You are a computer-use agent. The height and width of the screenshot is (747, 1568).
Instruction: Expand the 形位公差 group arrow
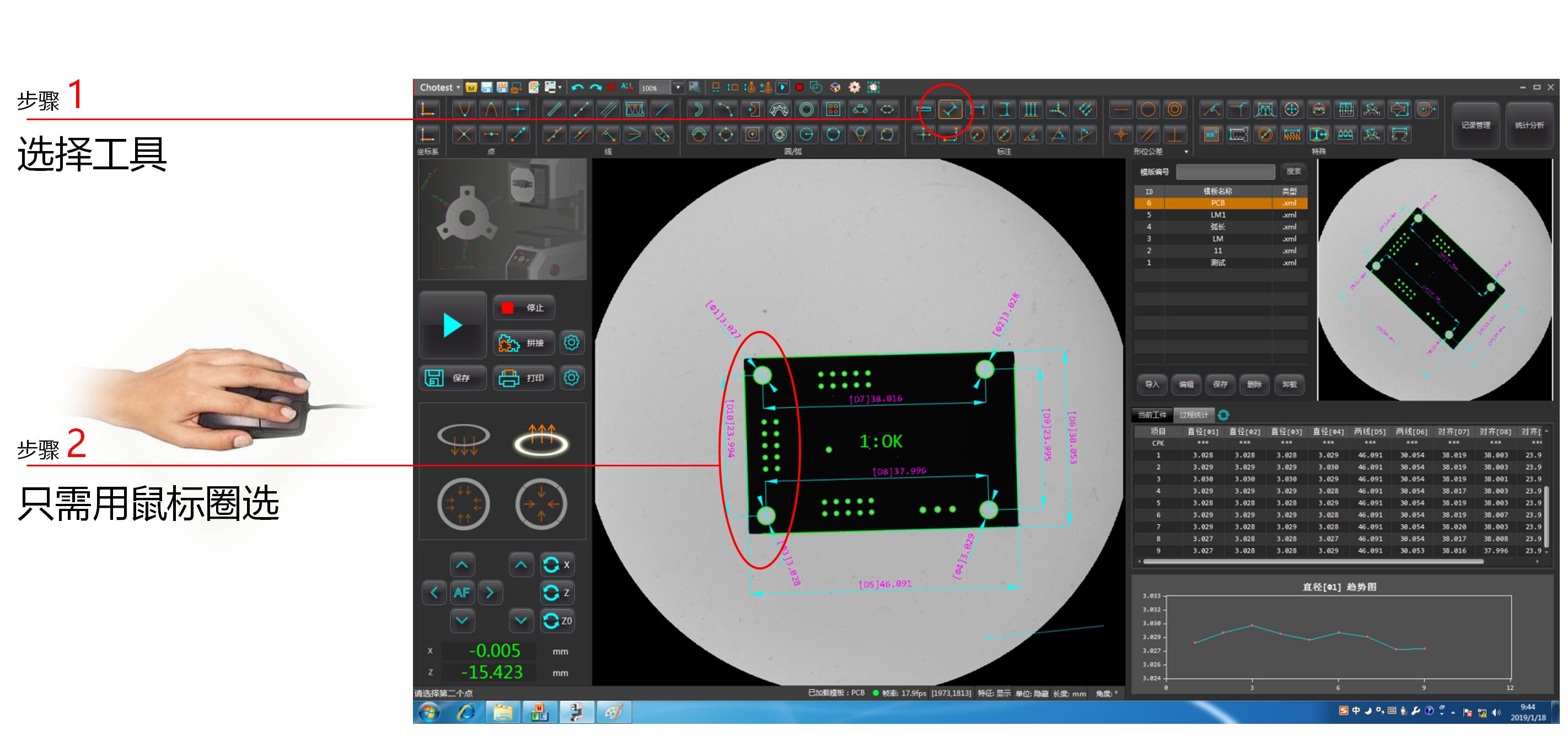point(1186,152)
